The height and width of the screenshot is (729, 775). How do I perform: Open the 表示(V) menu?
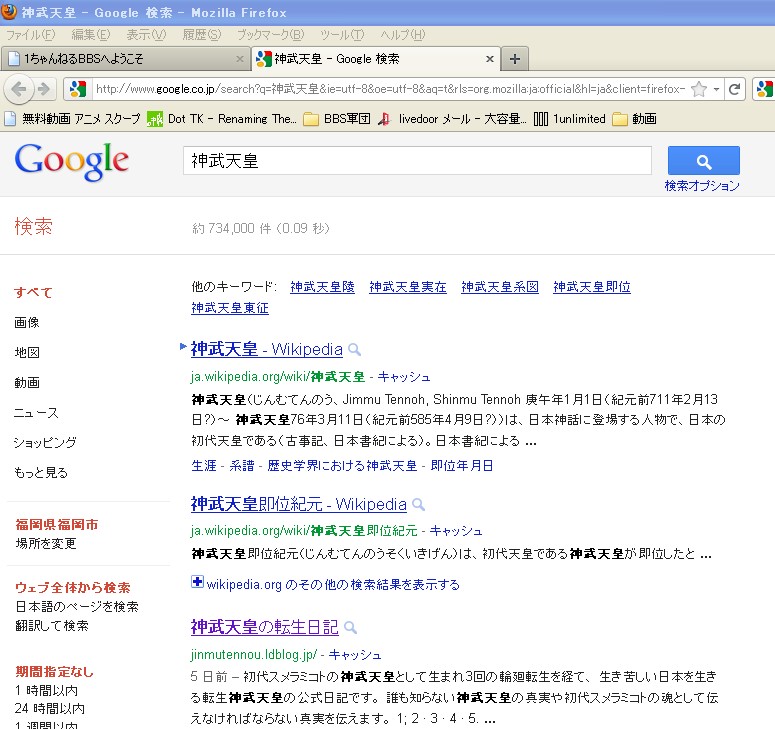tap(146, 35)
